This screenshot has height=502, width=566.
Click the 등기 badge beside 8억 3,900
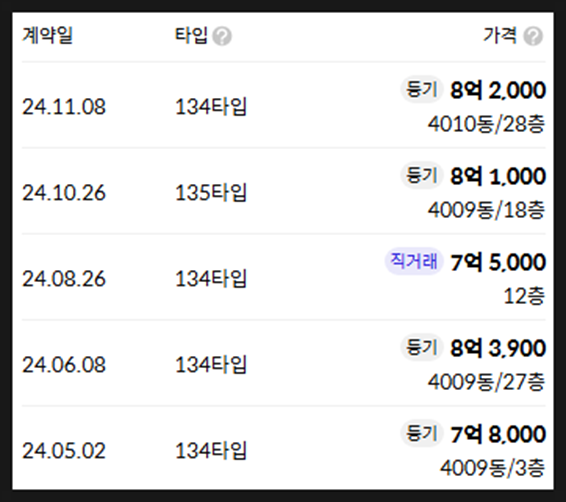pyautogui.click(x=421, y=347)
